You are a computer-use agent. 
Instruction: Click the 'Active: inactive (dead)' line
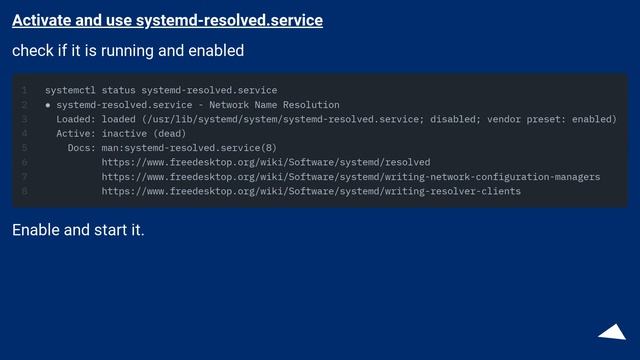pos(121,133)
